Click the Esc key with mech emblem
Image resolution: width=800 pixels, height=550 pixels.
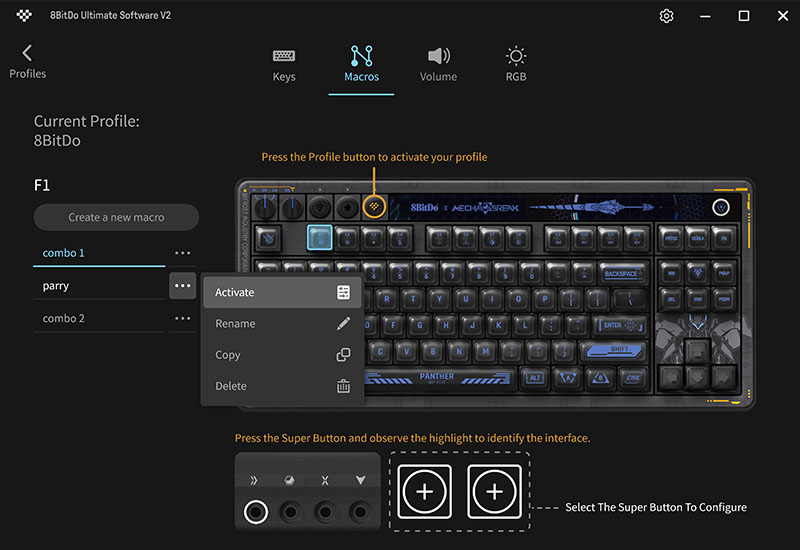267,238
